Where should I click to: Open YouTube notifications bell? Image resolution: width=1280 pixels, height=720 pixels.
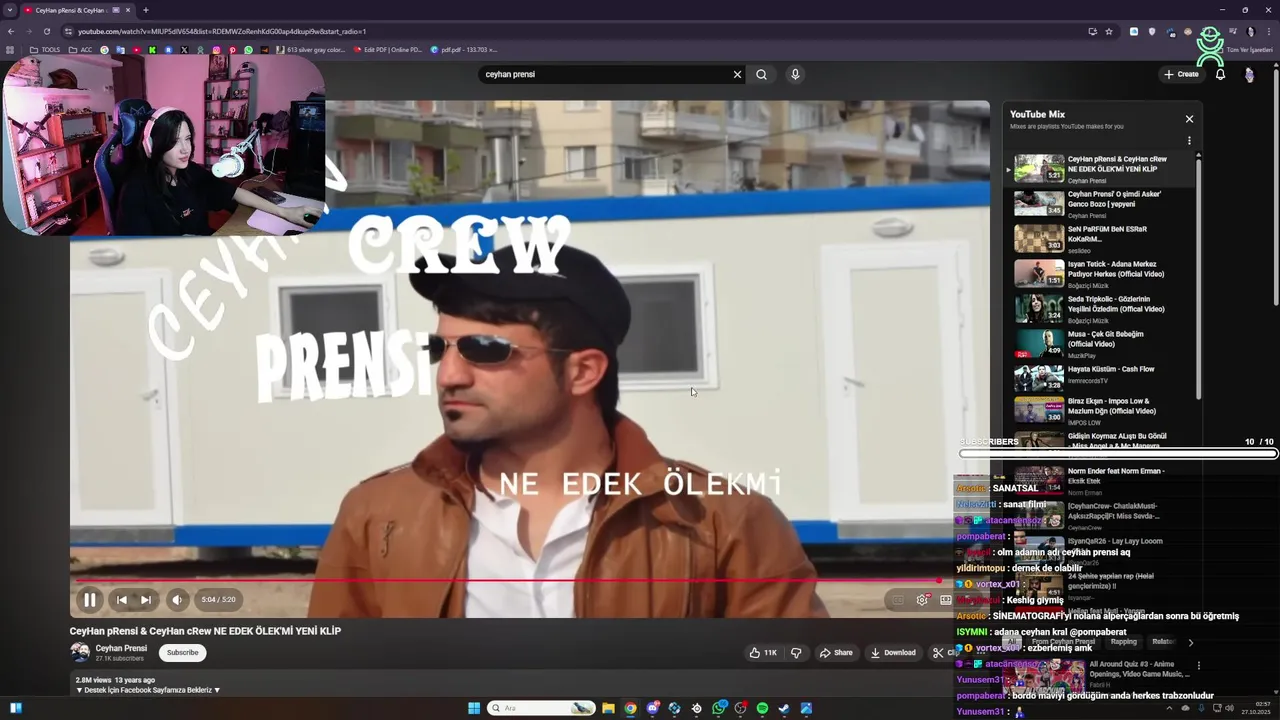1220,74
